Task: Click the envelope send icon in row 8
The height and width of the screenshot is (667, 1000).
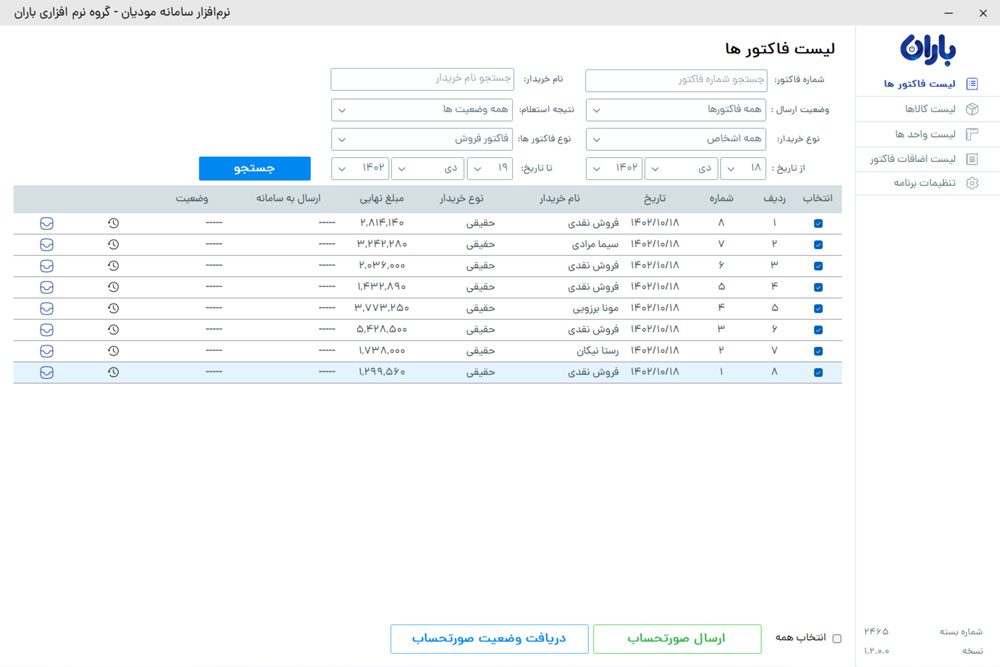Action: (x=47, y=372)
